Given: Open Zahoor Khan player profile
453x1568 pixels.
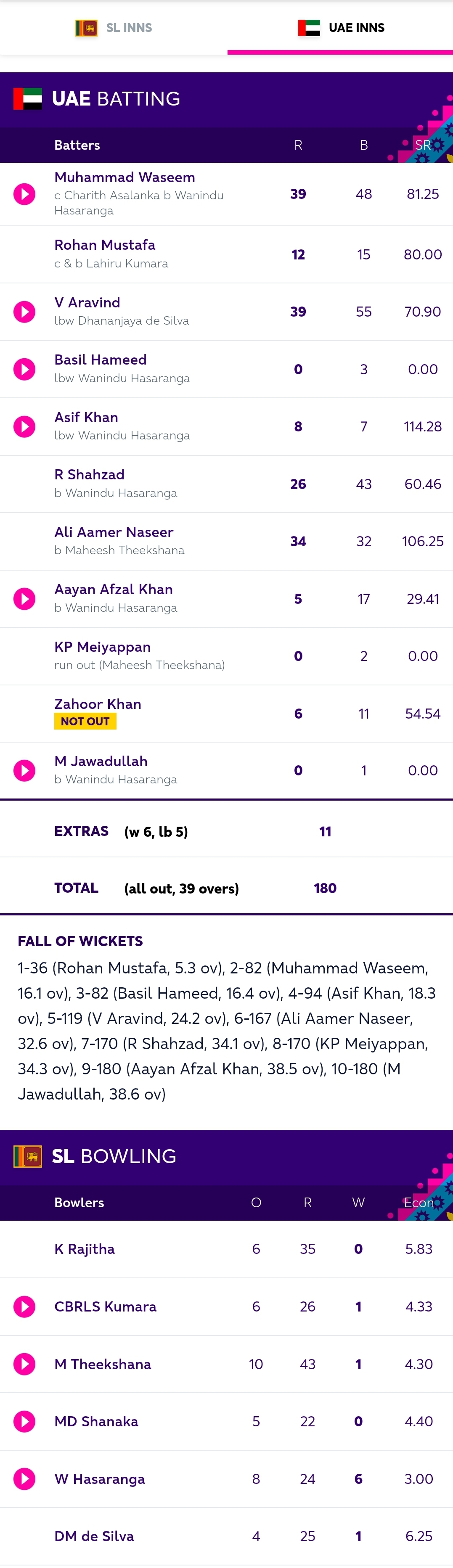Looking at the screenshot, I should click(98, 704).
